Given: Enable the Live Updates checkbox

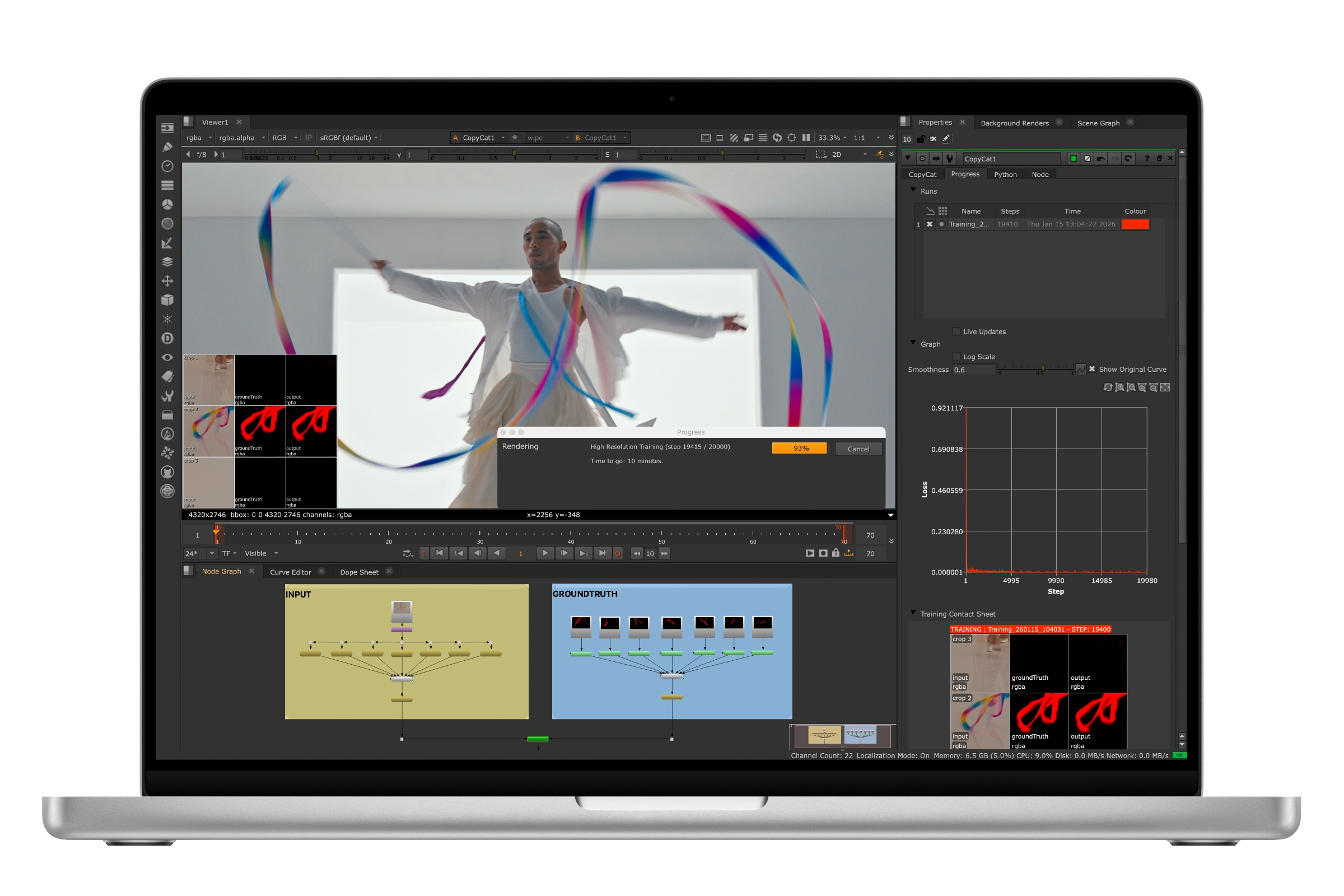Looking at the screenshot, I should [x=956, y=332].
